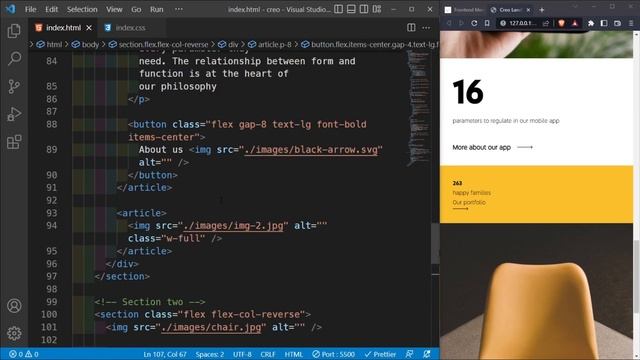Open the ./images/img-2.jpg path link
Image resolution: width=640 pixels, height=360 pixels.
tap(233, 226)
